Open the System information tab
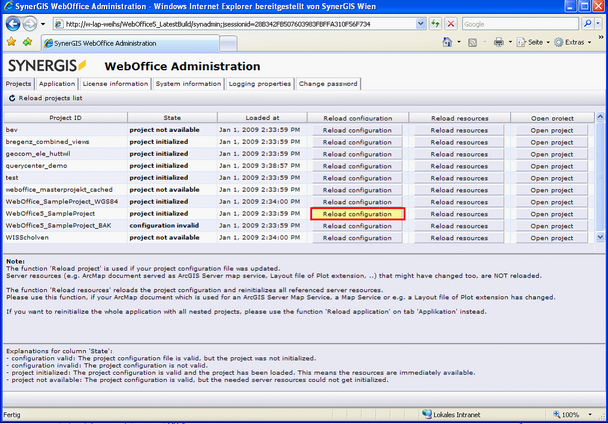Screen dimensions: 608x424 click(x=188, y=84)
